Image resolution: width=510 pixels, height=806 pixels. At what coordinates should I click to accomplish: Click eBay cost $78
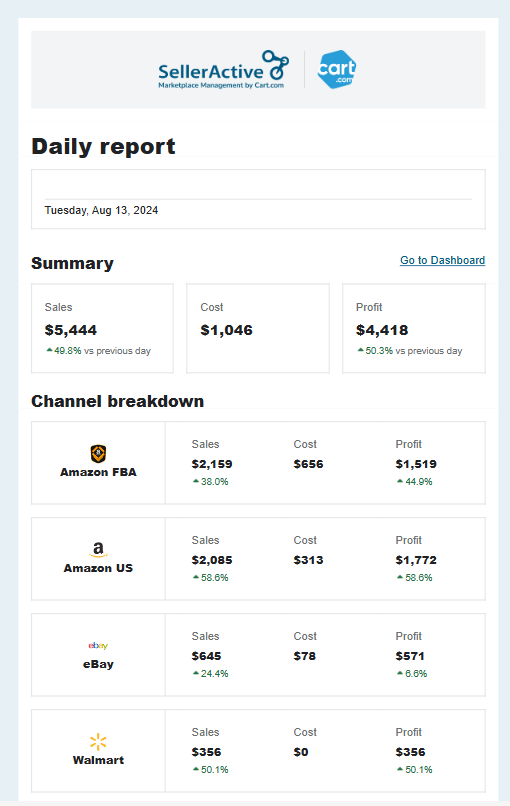click(x=304, y=656)
